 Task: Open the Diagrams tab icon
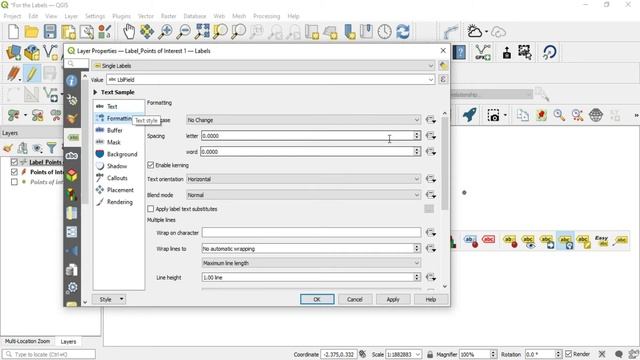tap(72, 194)
